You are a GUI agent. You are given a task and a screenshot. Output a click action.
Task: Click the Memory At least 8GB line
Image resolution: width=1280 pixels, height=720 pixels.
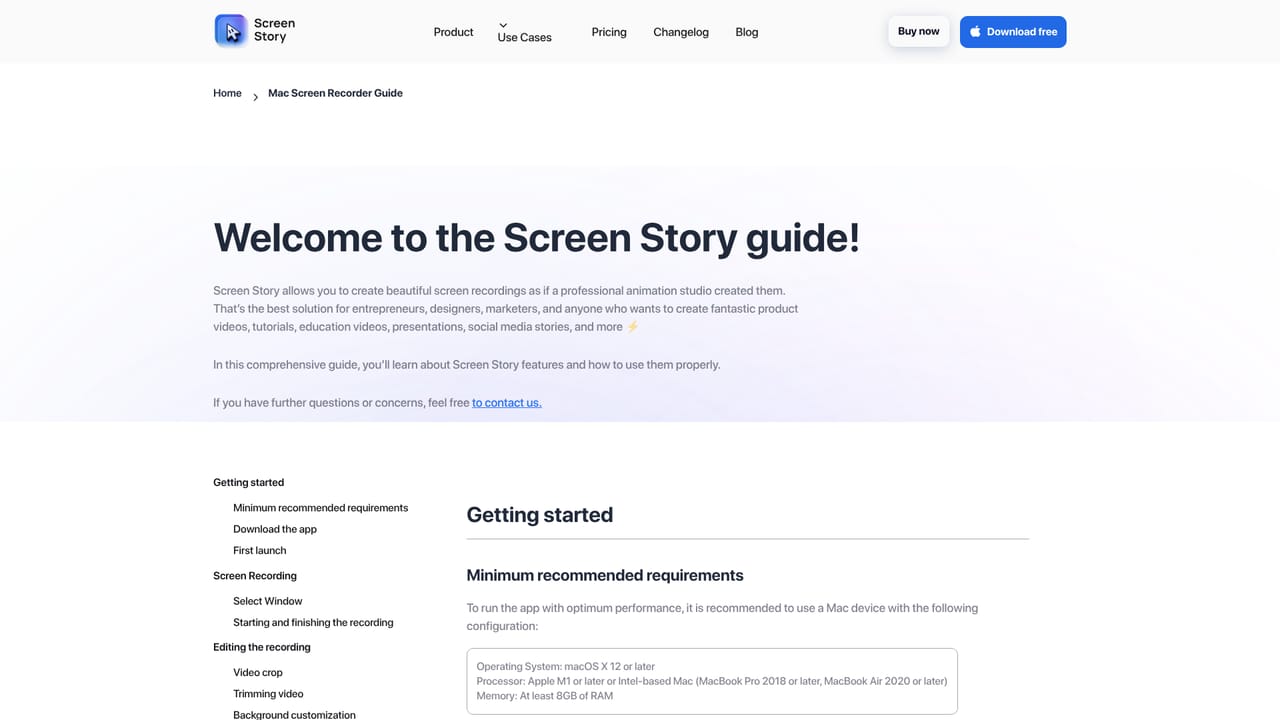click(545, 696)
